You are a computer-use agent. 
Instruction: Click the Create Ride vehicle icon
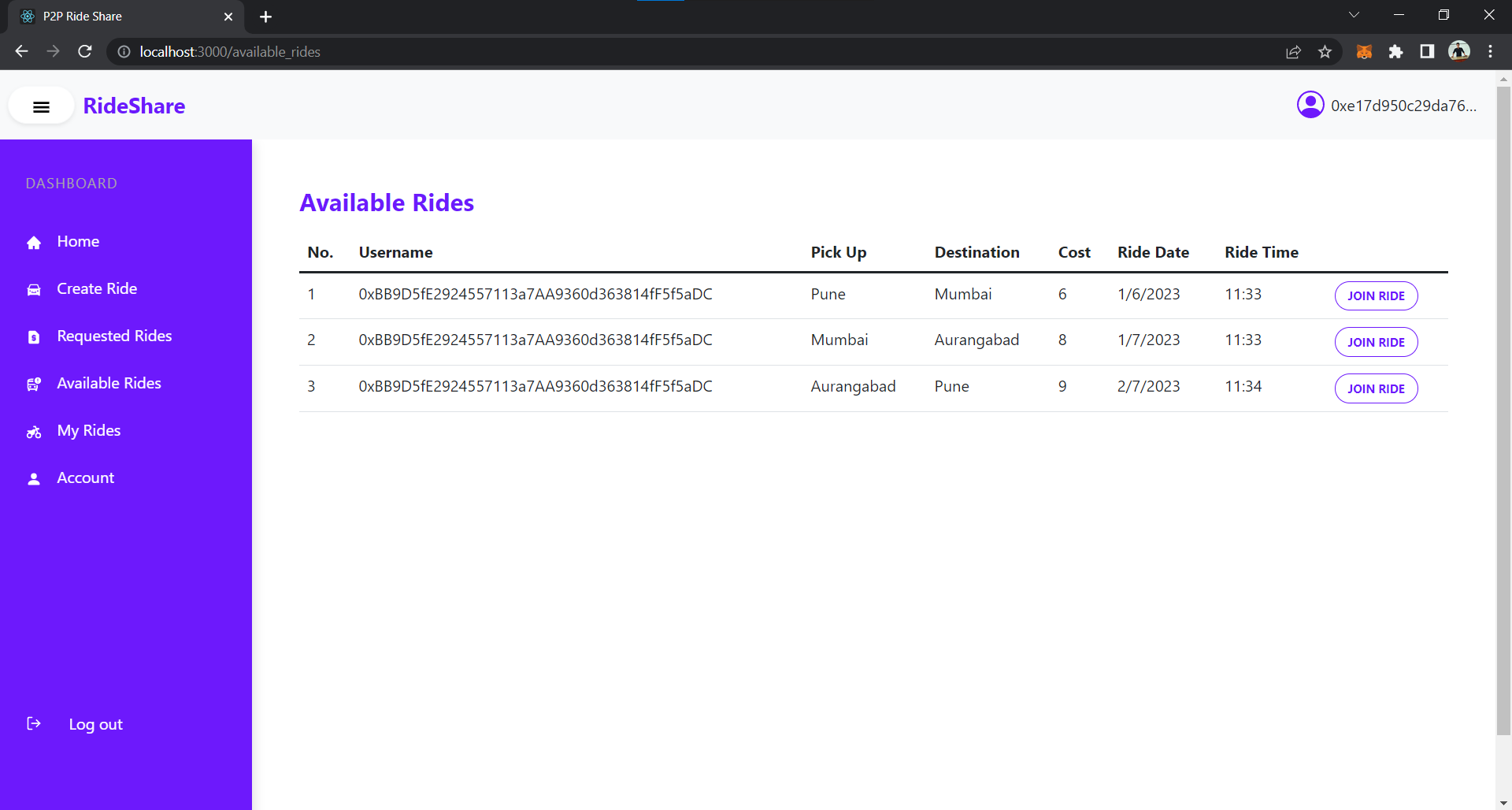click(x=34, y=289)
